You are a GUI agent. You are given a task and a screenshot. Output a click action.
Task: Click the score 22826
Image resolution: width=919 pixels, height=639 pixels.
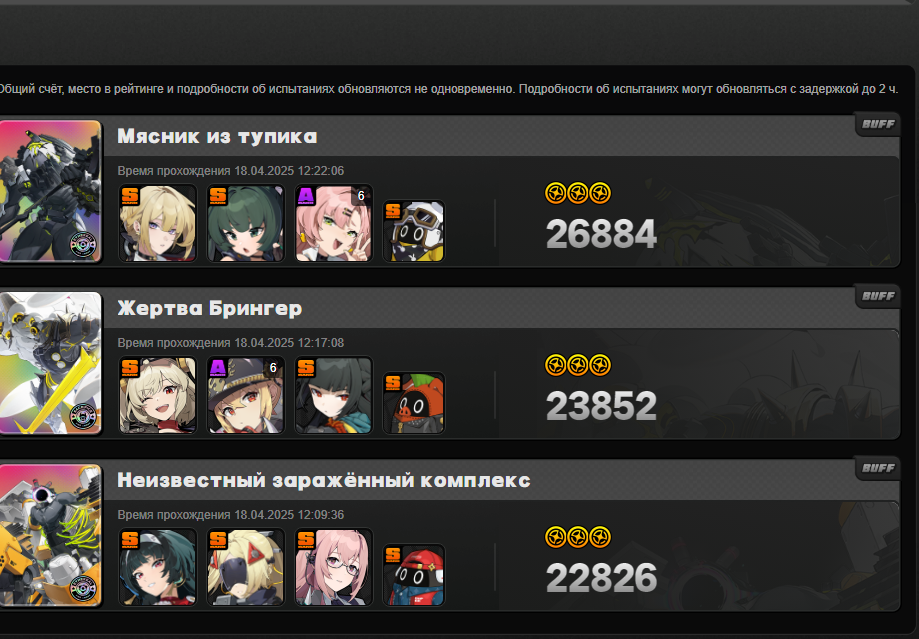click(601, 578)
